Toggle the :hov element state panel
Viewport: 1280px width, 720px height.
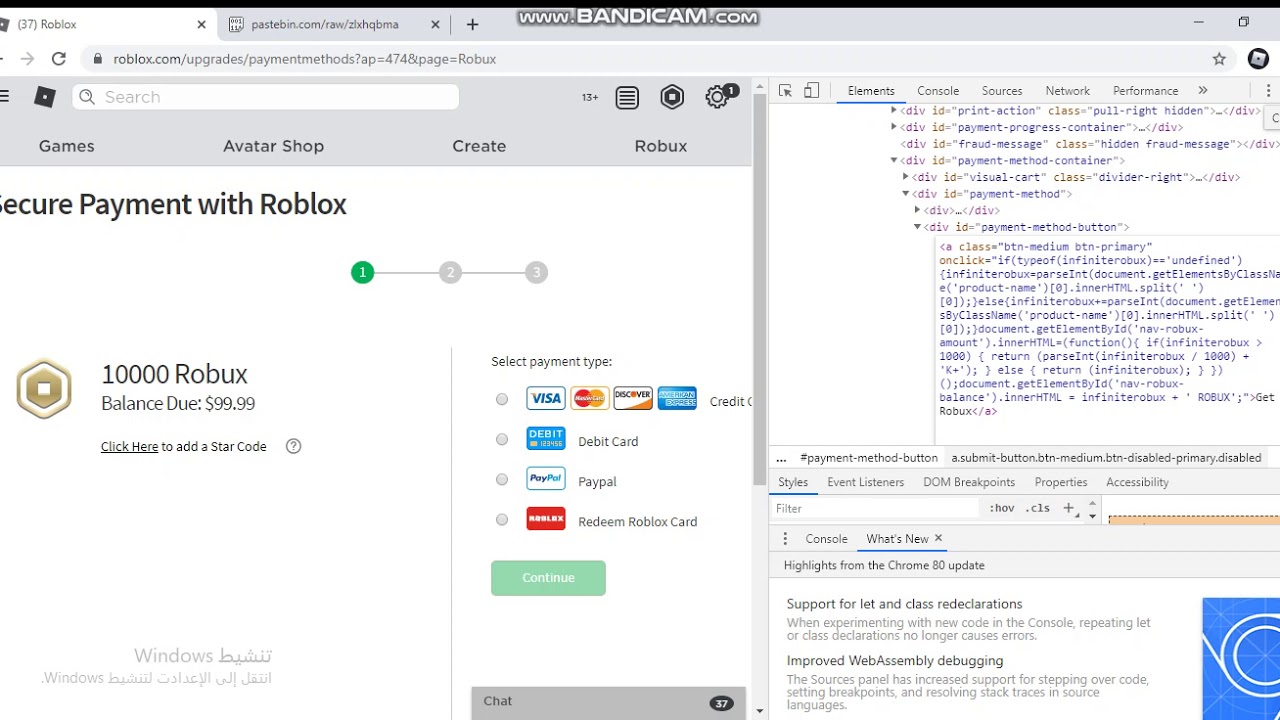1002,508
